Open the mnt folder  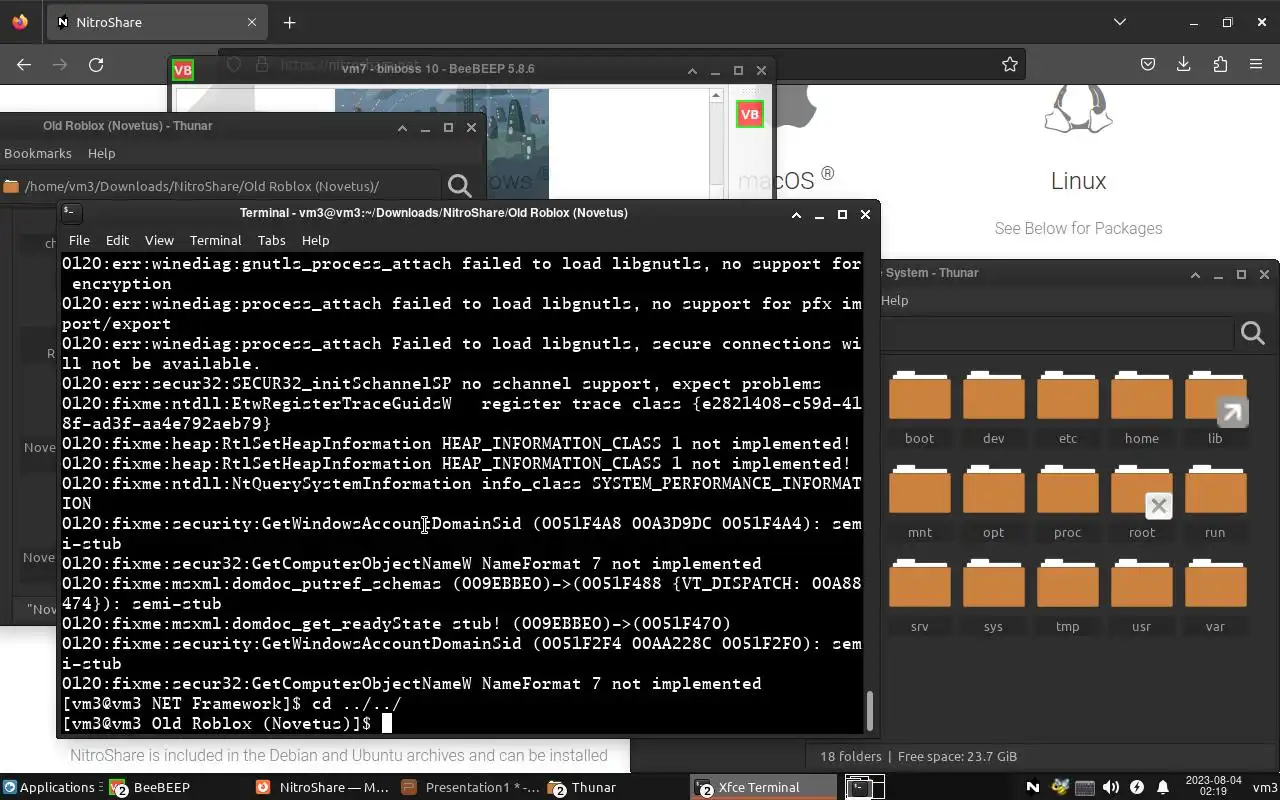919,504
